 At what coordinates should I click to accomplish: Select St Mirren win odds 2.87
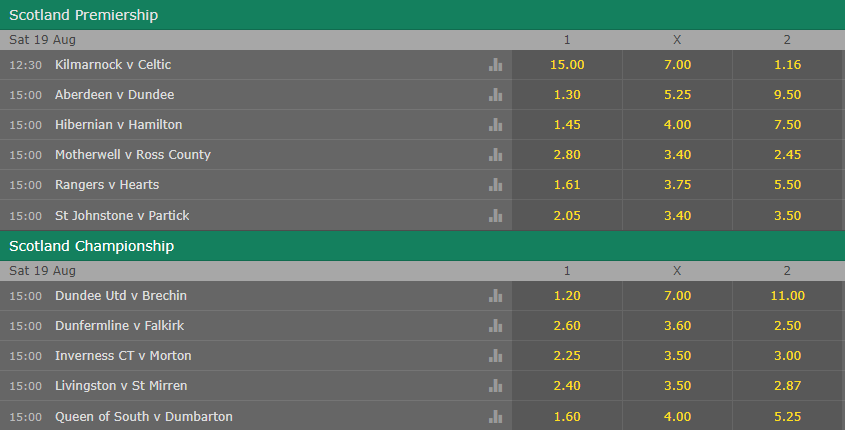[x=788, y=386]
